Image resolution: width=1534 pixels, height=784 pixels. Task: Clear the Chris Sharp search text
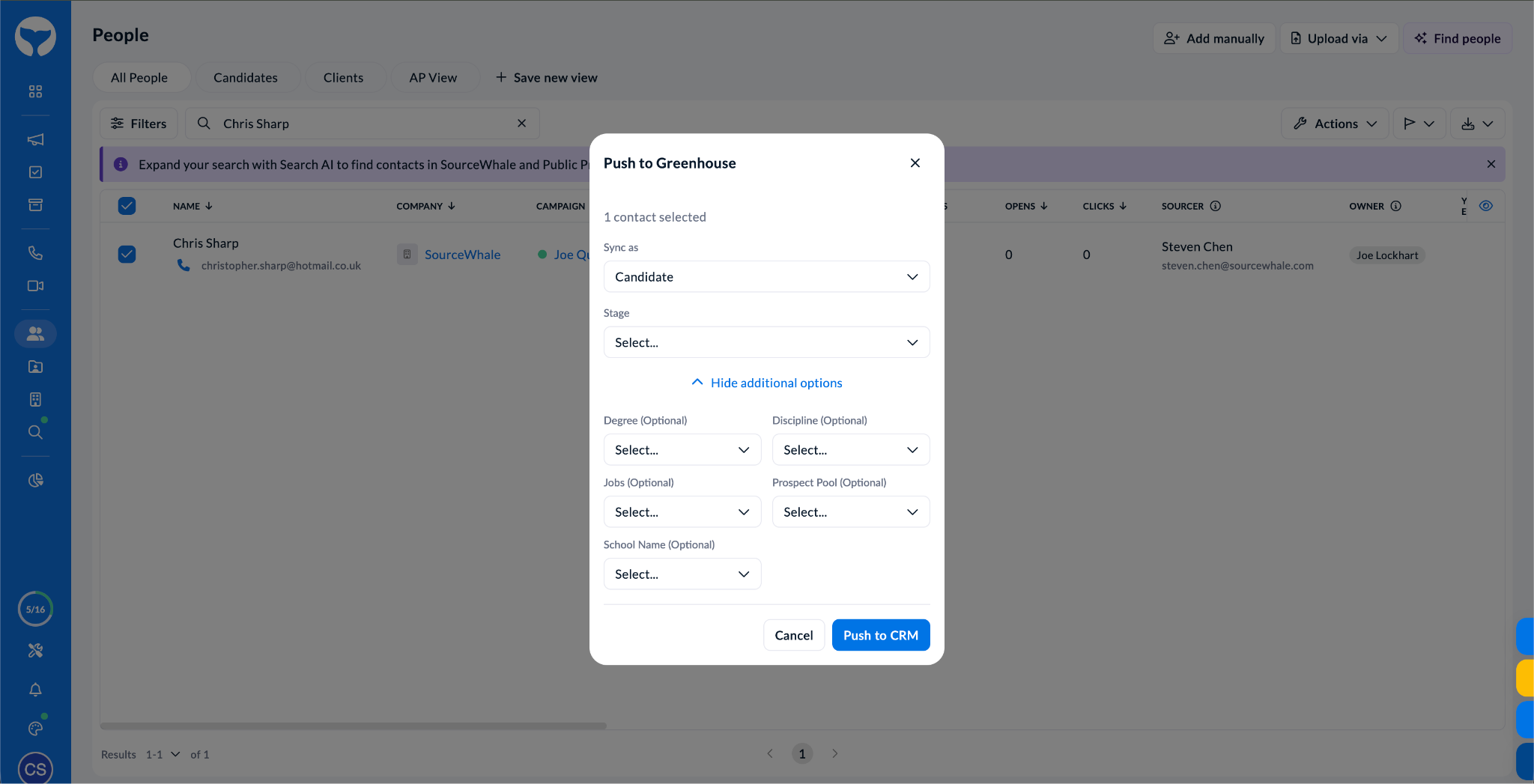[522, 124]
